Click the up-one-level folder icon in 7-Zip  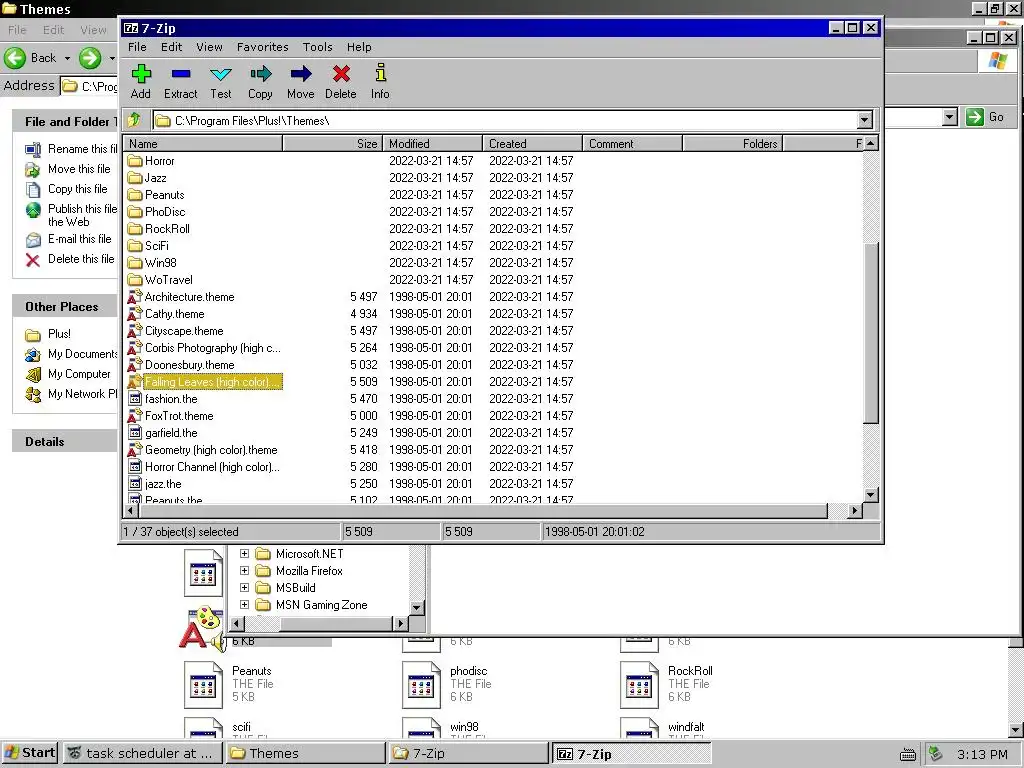tap(135, 120)
